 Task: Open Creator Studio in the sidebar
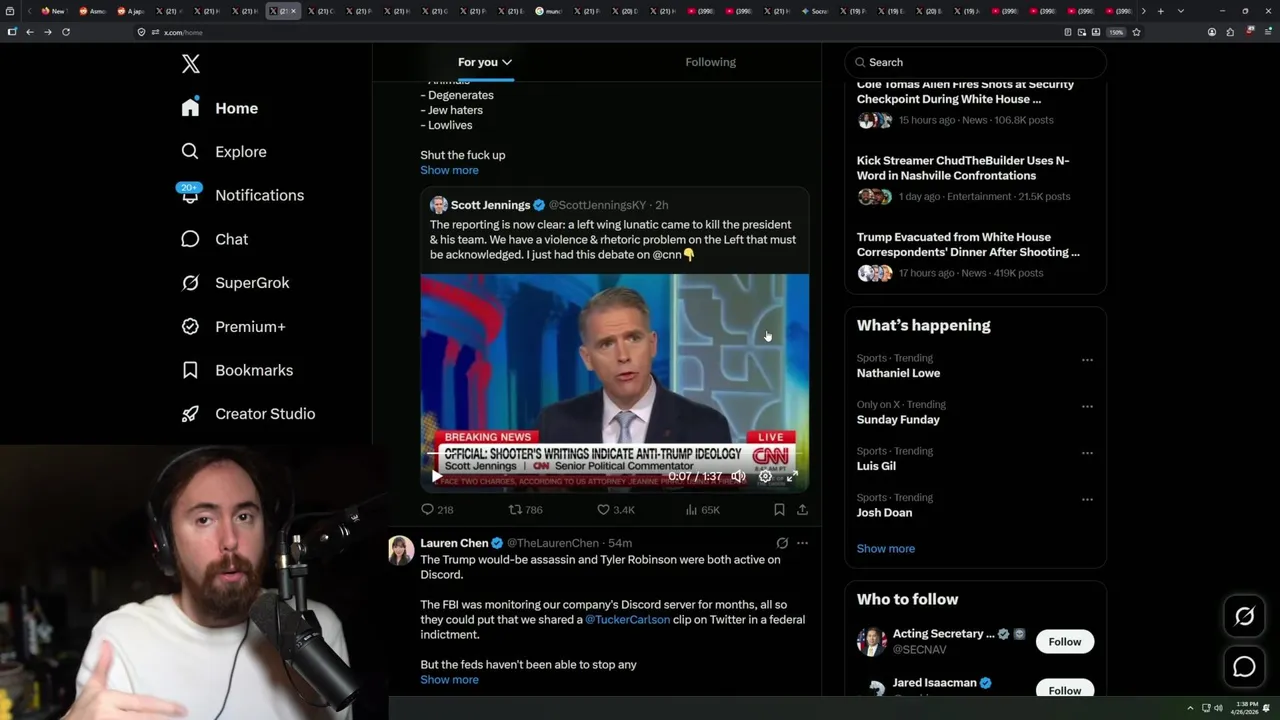tap(248, 414)
